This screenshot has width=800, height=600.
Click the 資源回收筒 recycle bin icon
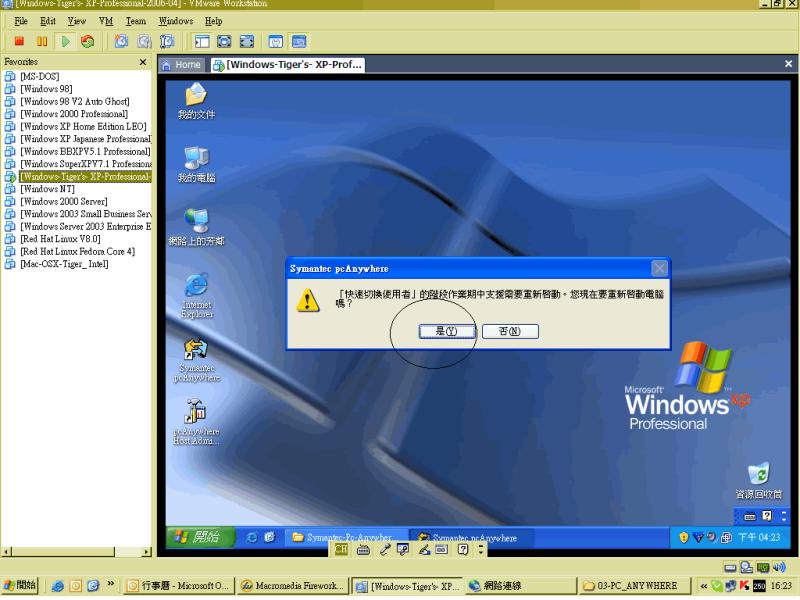tap(758, 481)
